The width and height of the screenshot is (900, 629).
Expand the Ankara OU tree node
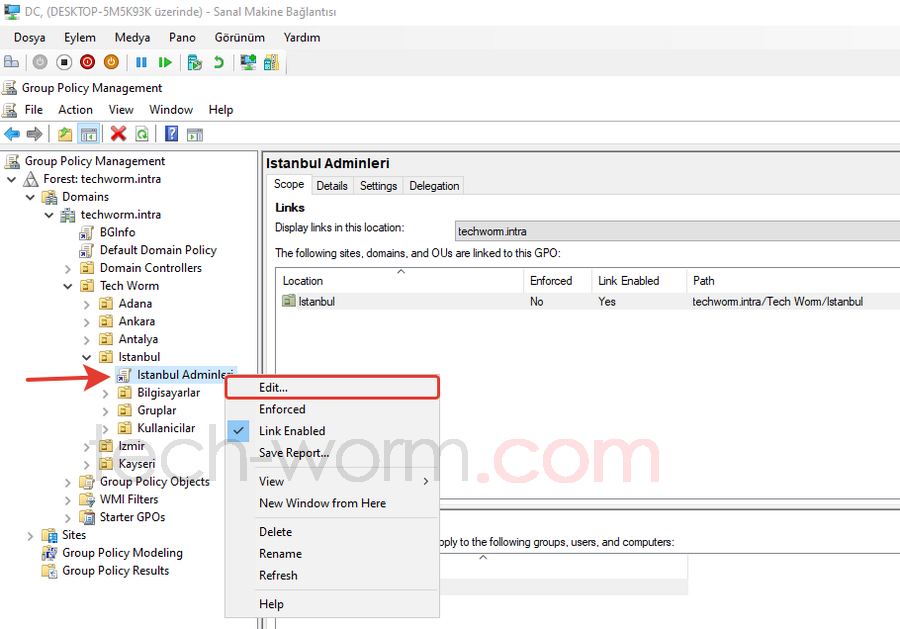[x=87, y=322]
